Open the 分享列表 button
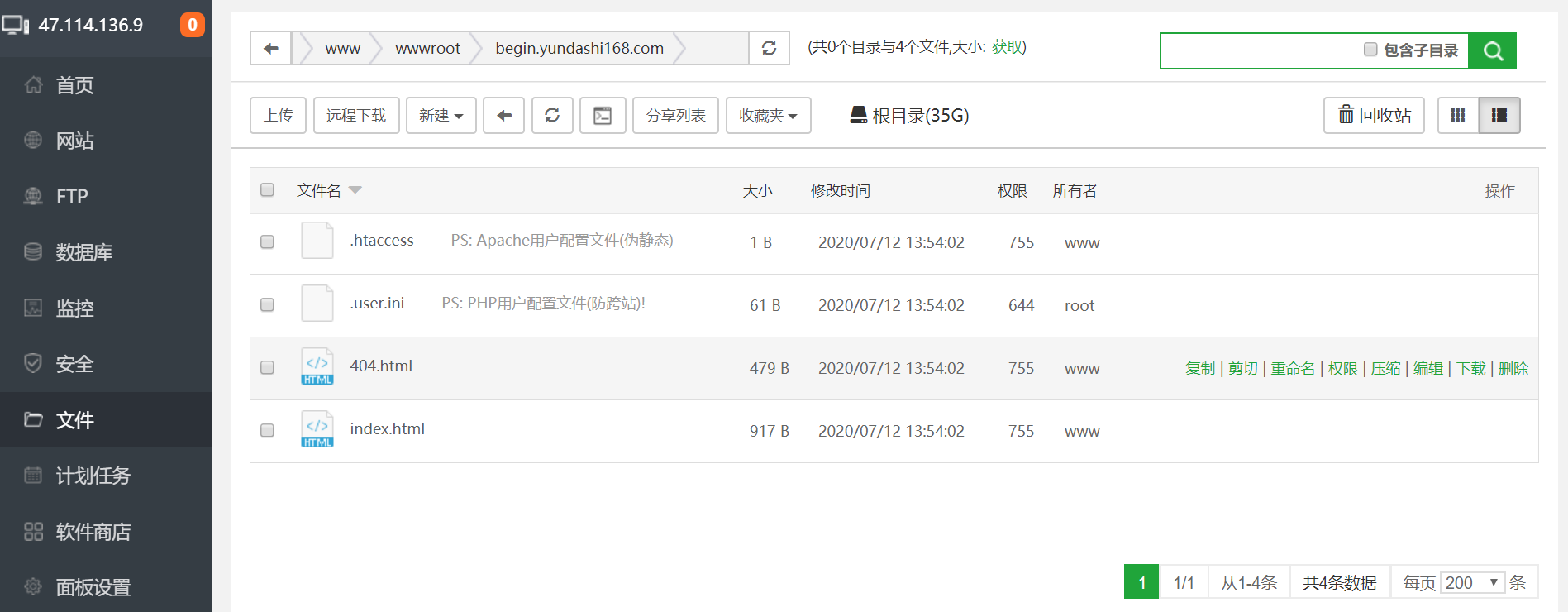Screen dimensions: 1568x612 [x=676, y=115]
